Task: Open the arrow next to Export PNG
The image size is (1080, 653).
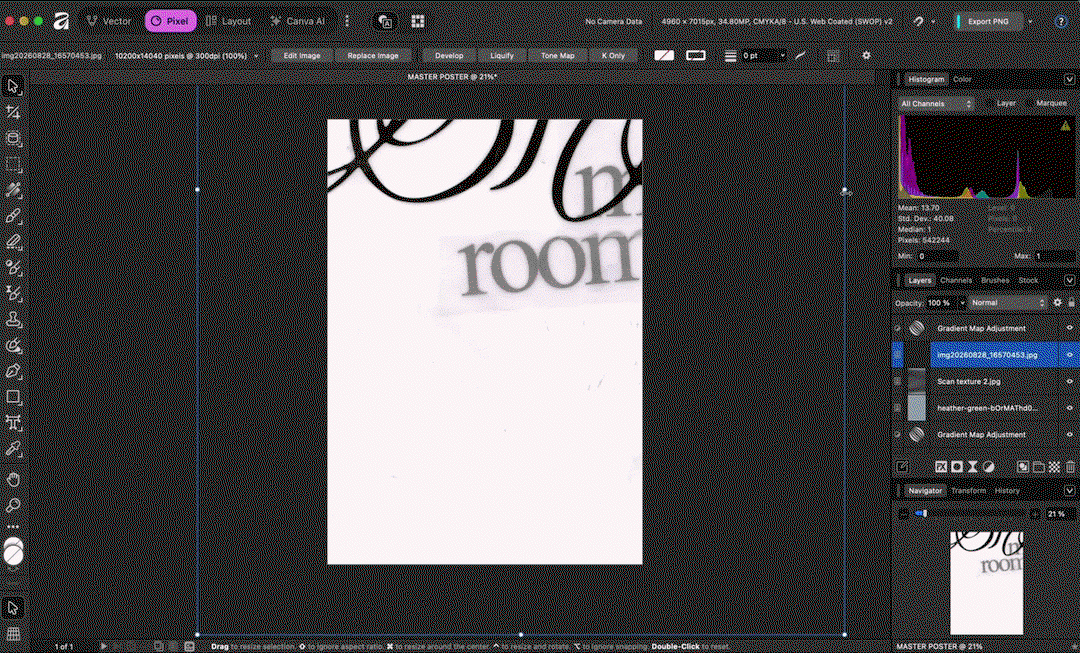Action: pos(1030,21)
